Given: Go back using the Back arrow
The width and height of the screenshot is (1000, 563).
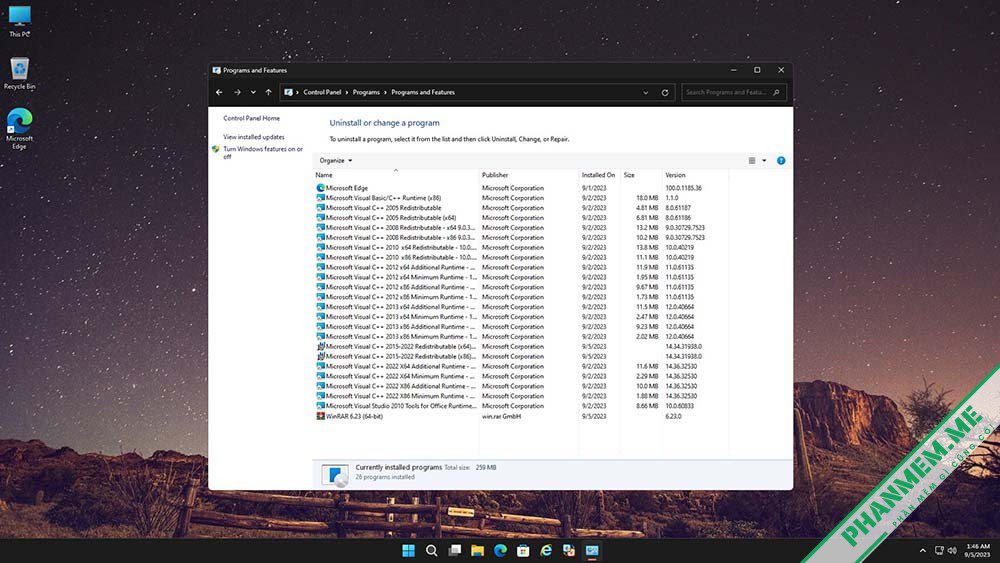Looking at the screenshot, I should 219,92.
